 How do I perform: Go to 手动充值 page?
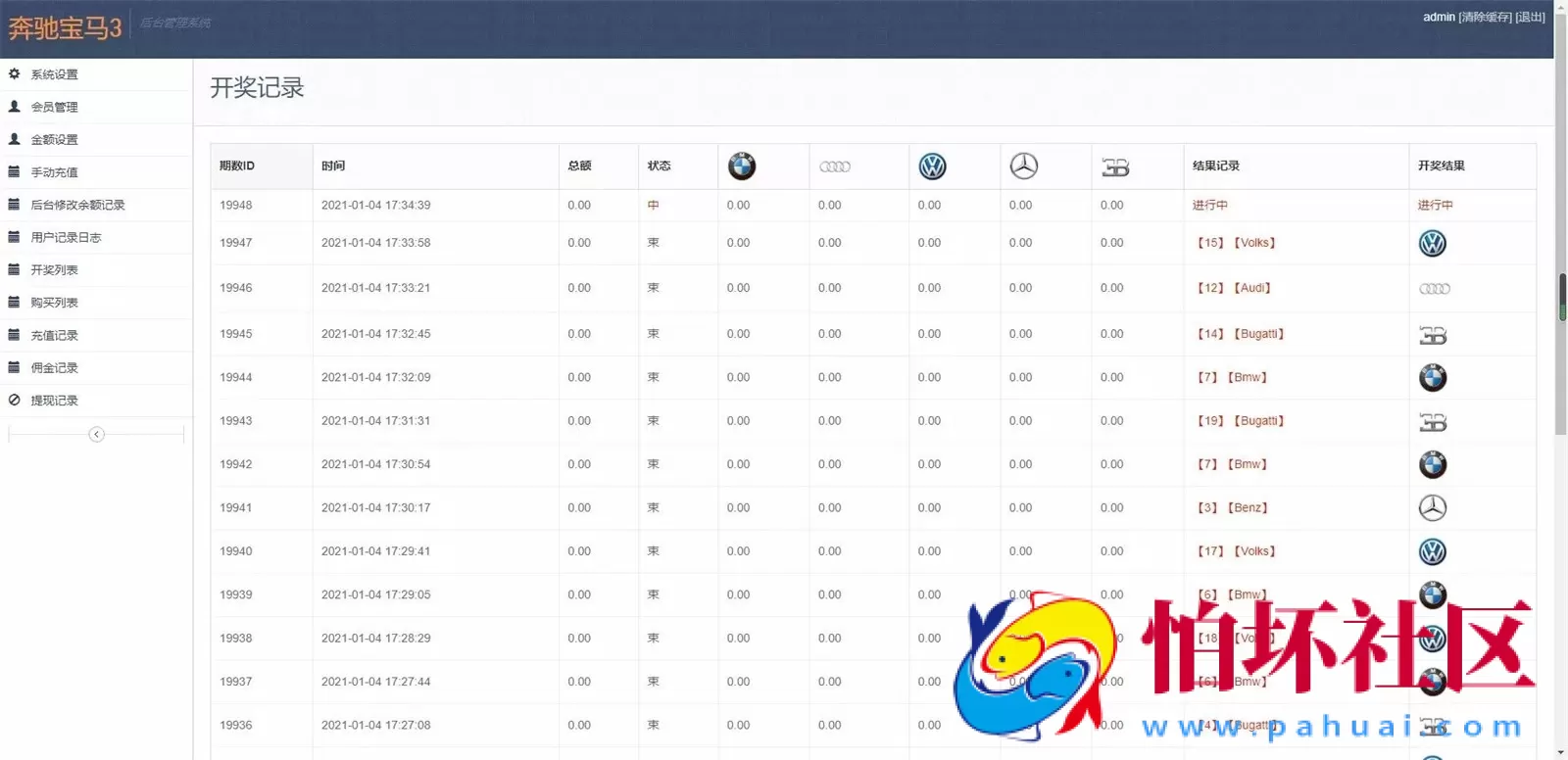(x=54, y=172)
